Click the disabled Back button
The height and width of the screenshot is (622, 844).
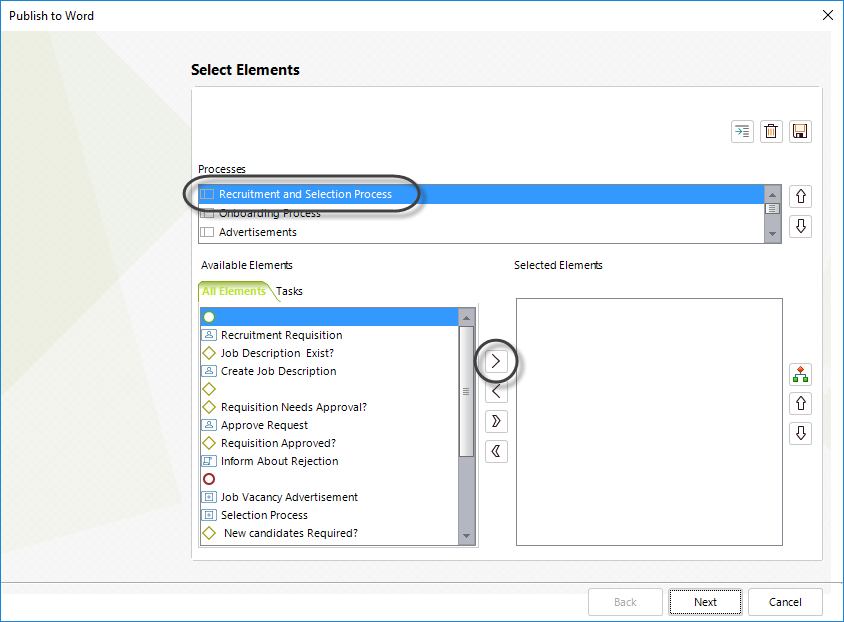pyautogui.click(x=625, y=602)
